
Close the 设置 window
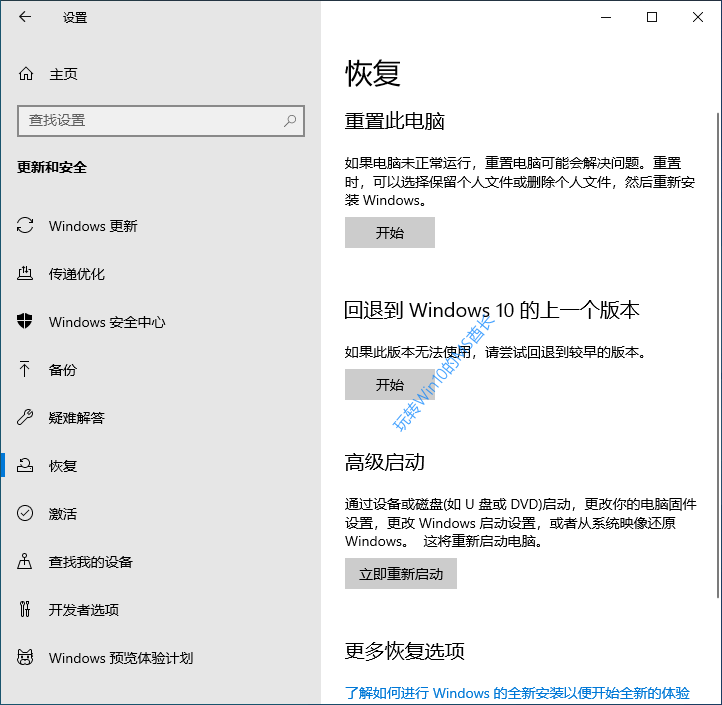point(698,17)
